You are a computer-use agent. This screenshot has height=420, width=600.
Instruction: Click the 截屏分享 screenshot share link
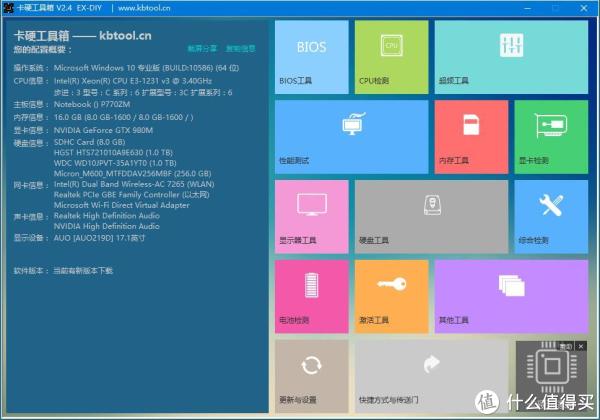coord(202,48)
